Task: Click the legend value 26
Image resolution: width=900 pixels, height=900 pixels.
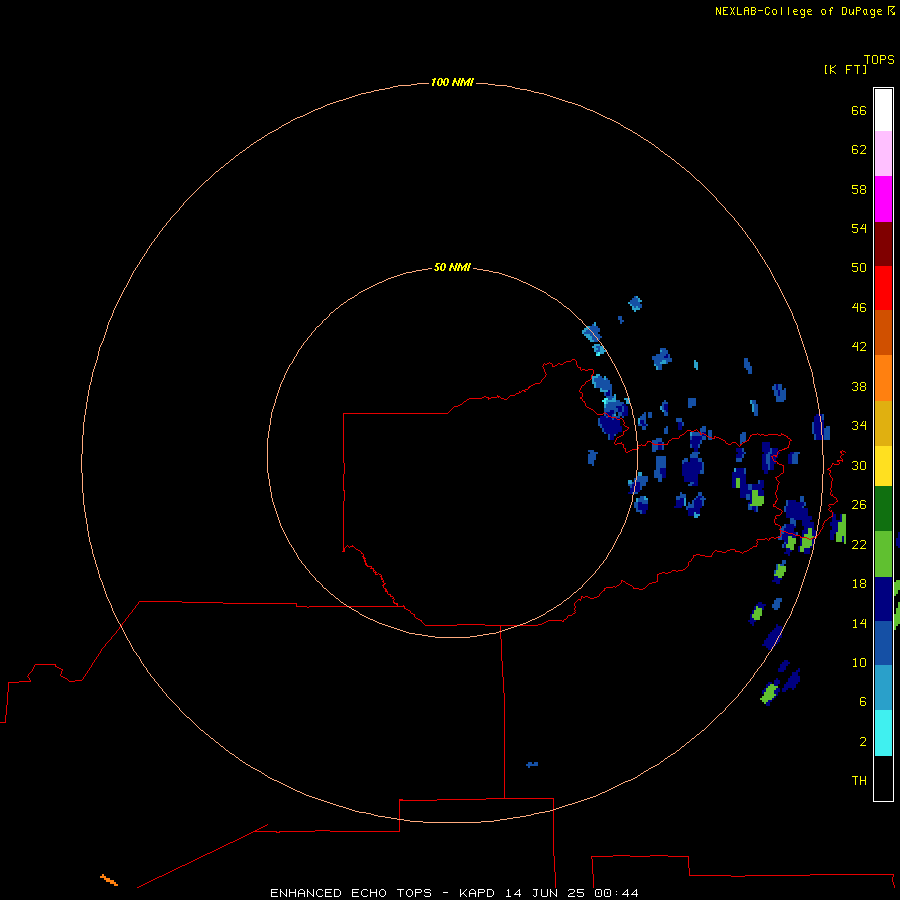Action: pyautogui.click(x=859, y=505)
